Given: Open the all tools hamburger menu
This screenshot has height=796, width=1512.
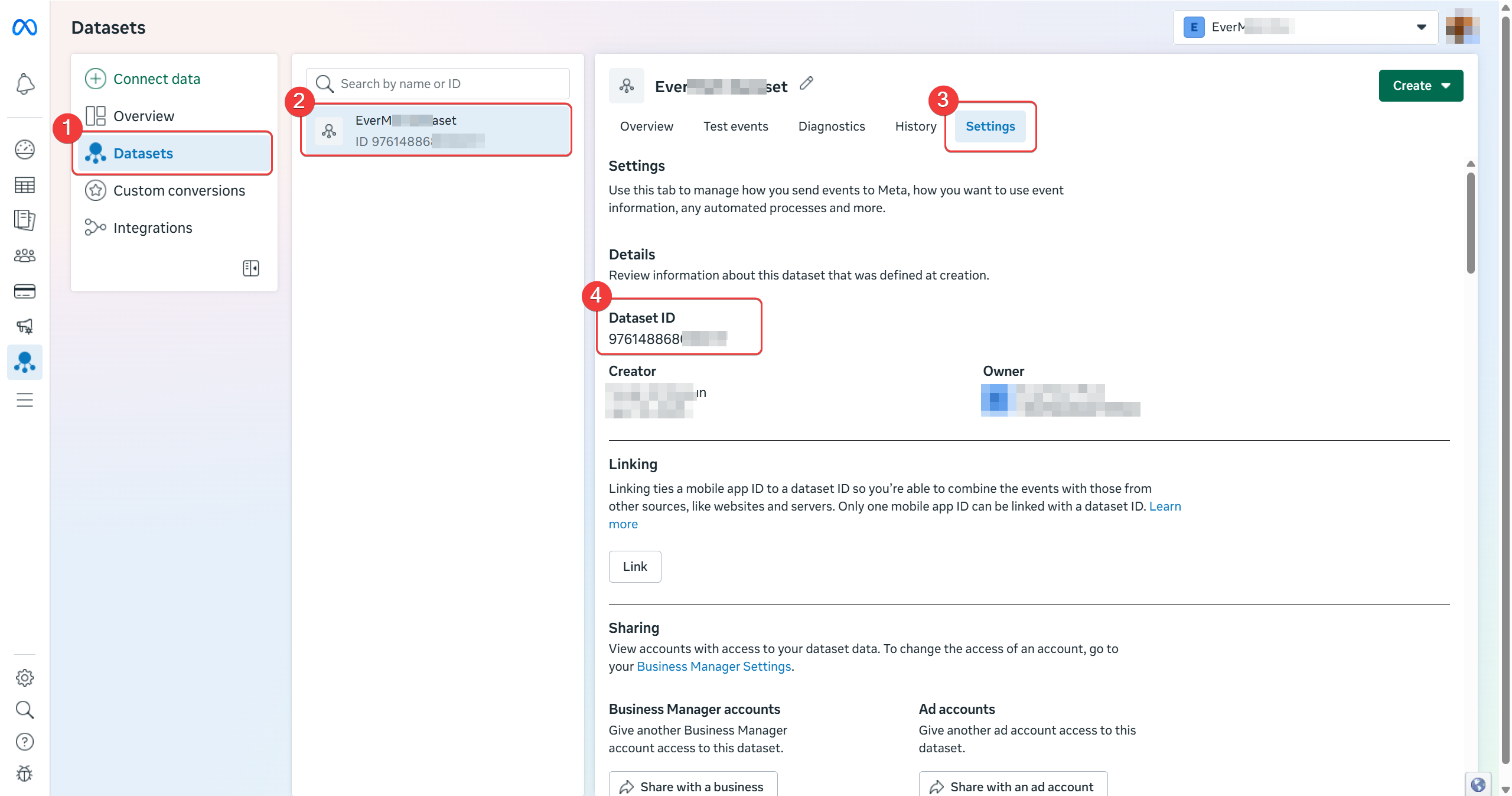Looking at the screenshot, I should pos(25,400).
